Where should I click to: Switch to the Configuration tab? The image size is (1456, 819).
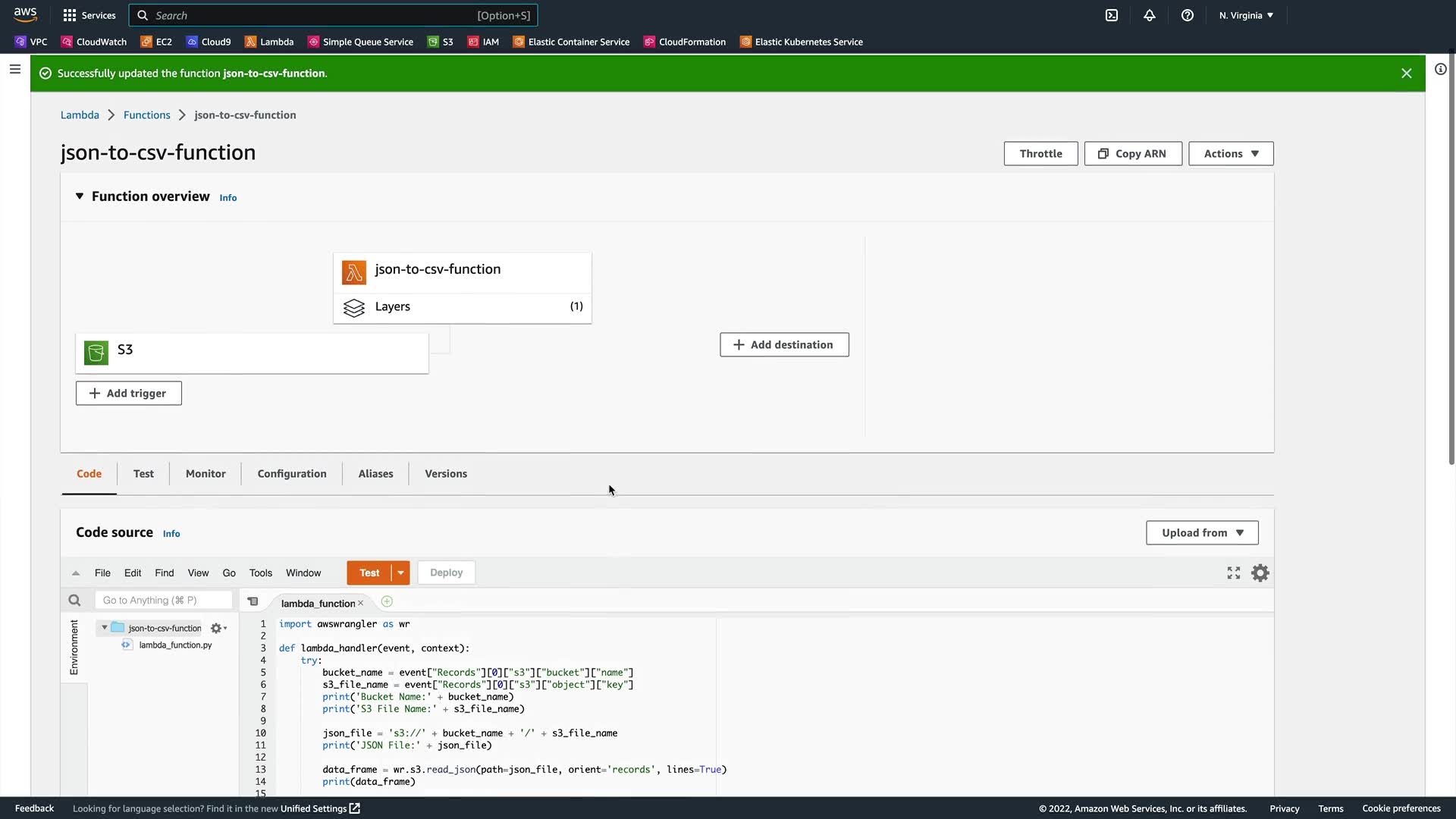(292, 474)
